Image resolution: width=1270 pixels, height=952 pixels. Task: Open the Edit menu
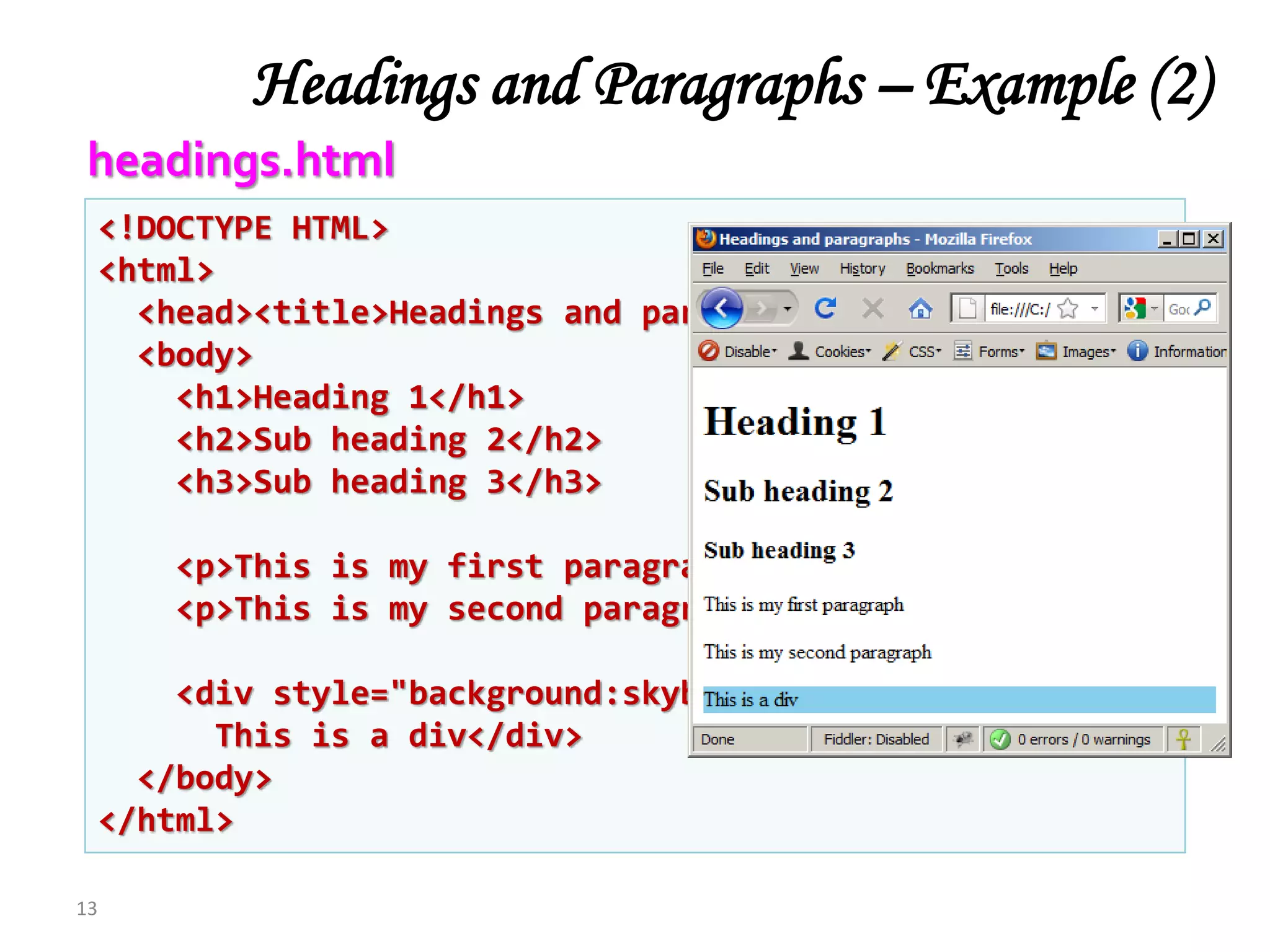[x=757, y=268]
